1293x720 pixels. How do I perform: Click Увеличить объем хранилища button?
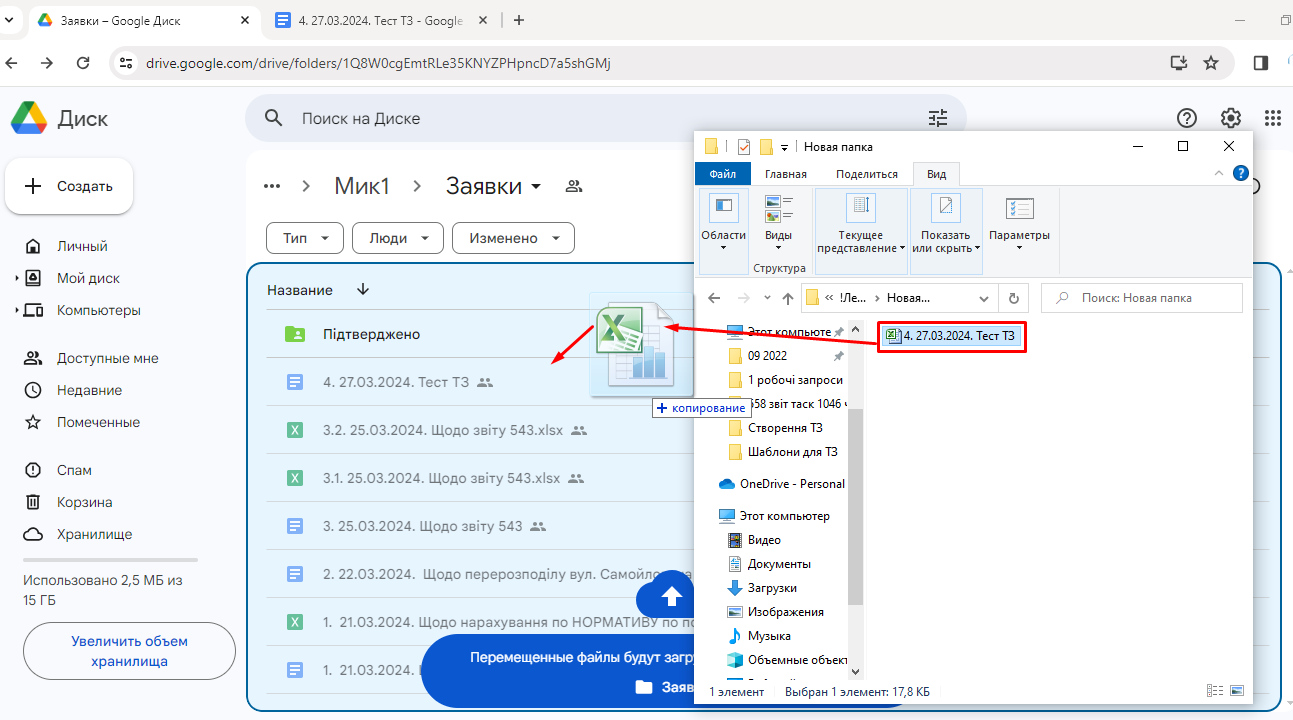coord(129,651)
